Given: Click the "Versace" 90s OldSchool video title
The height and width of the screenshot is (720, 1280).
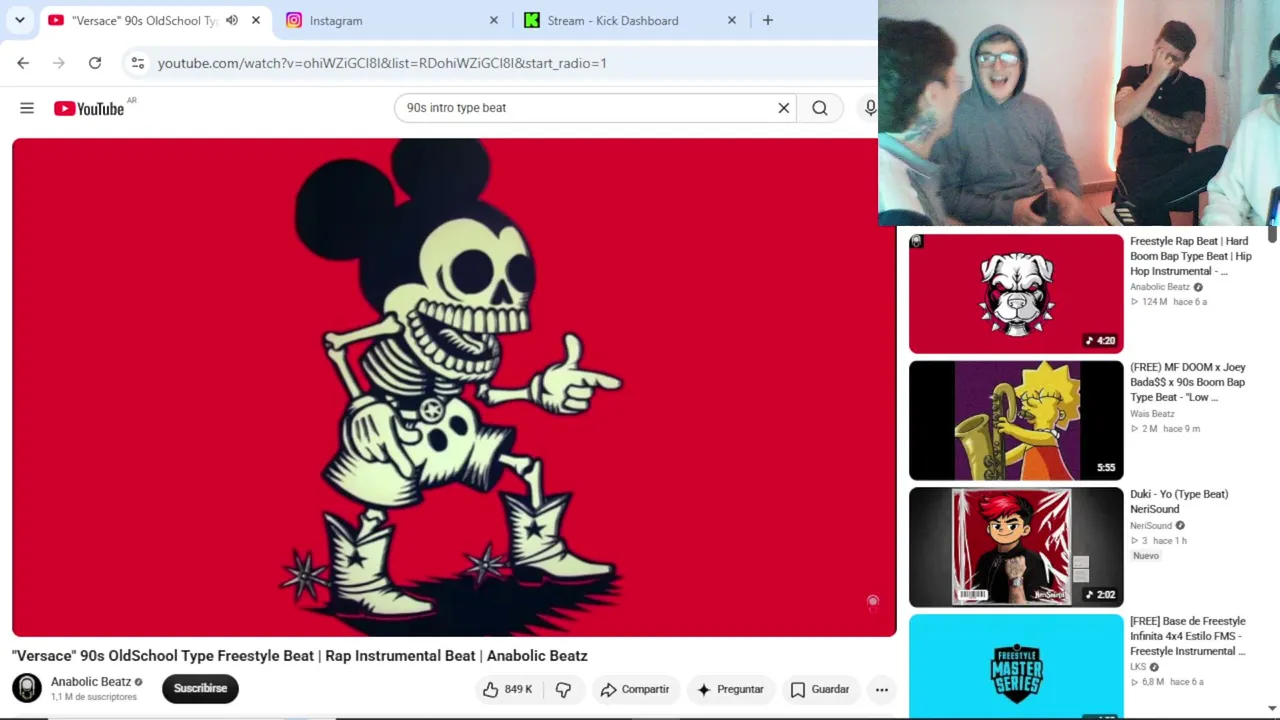Looking at the screenshot, I should click(x=300, y=656).
